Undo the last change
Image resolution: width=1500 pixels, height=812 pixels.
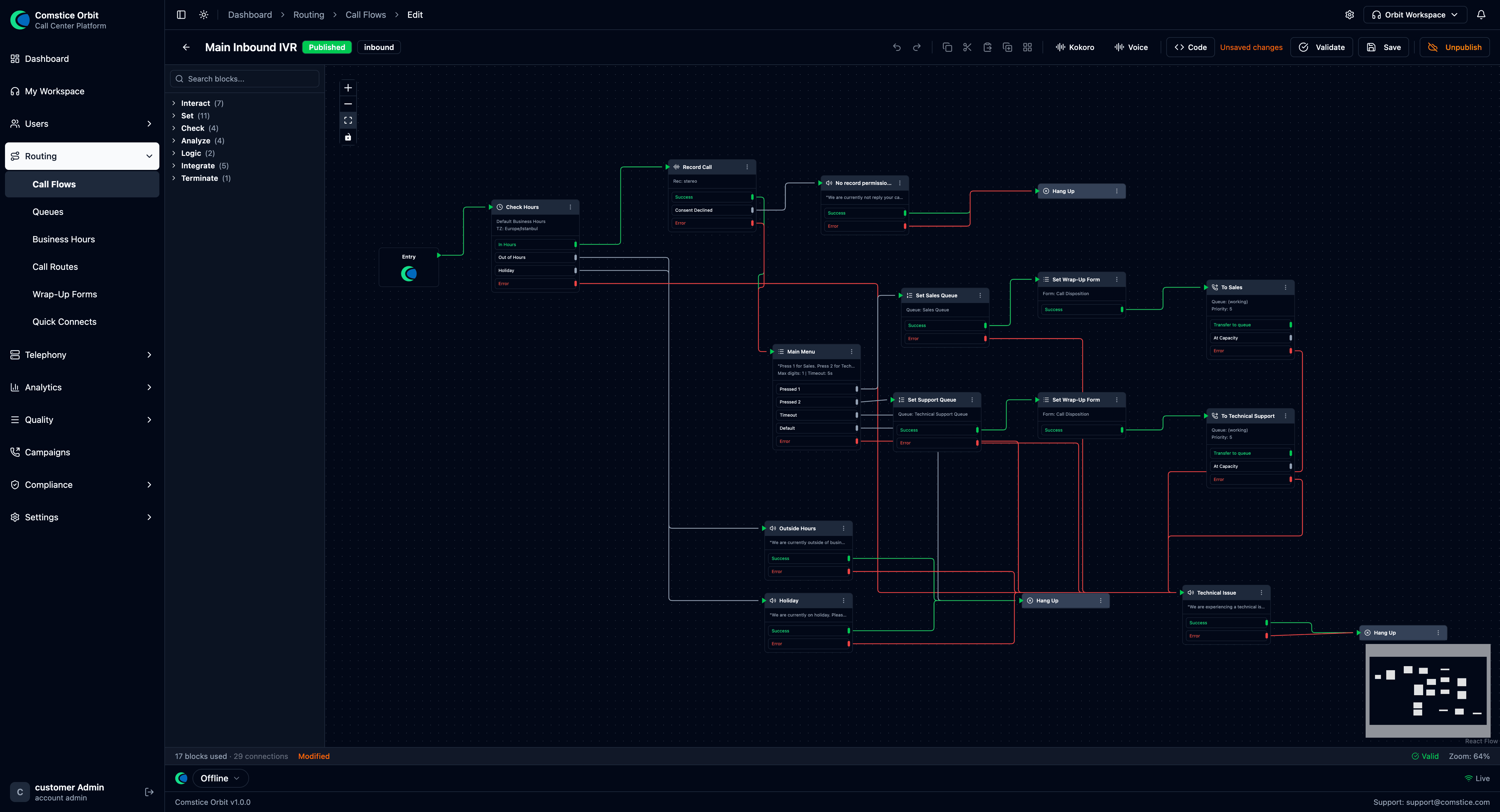coord(897,47)
